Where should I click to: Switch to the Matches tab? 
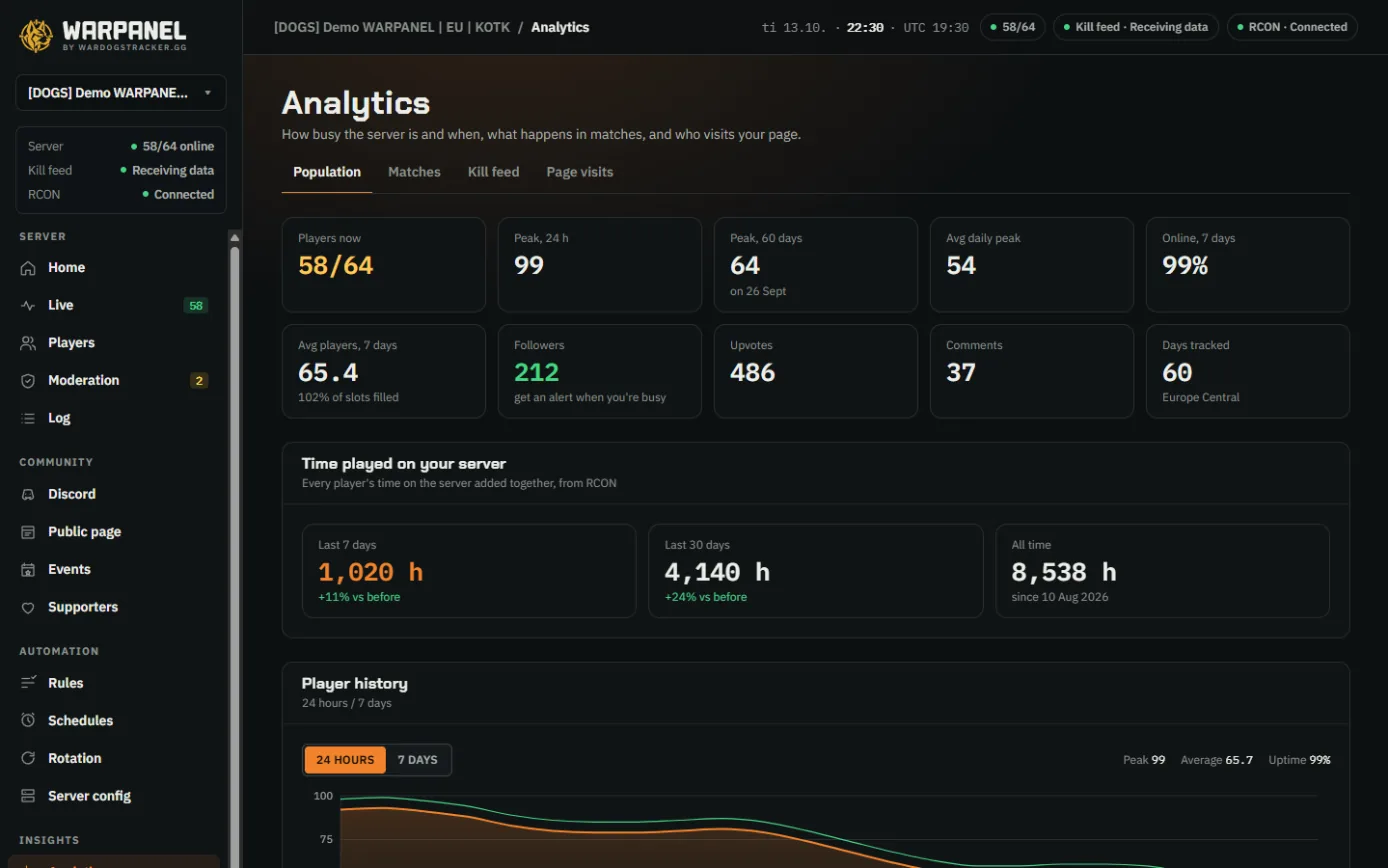pyautogui.click(x=414, y=172)
